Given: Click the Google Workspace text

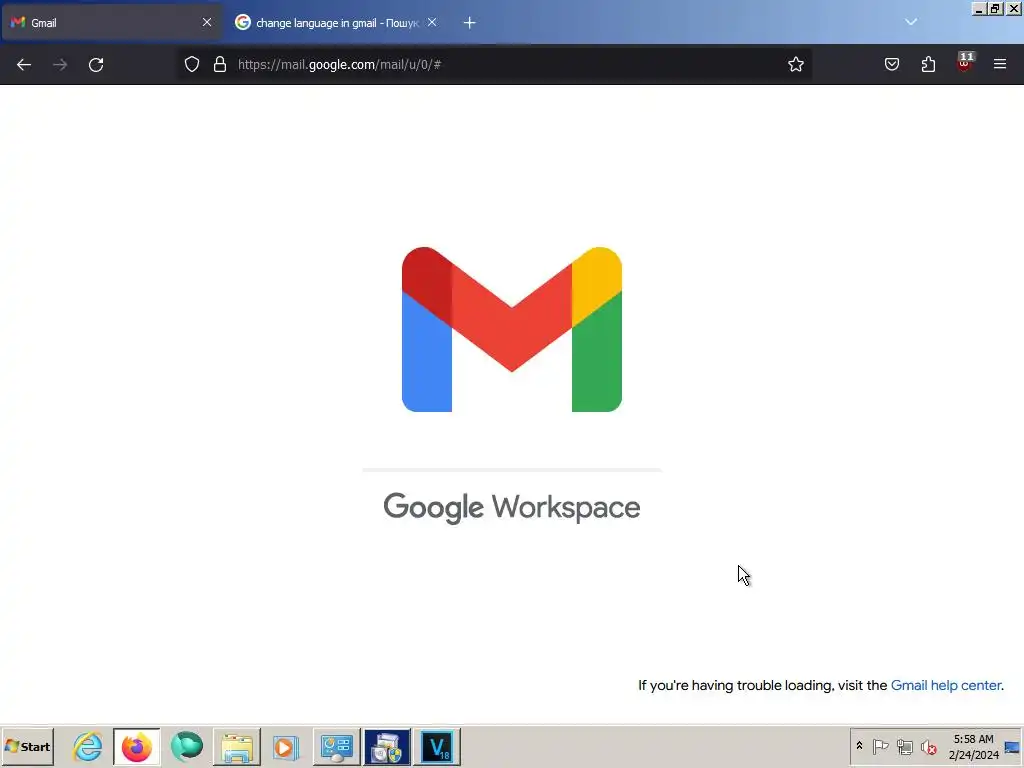Looking at the screenshot, I should coord(512,507).
